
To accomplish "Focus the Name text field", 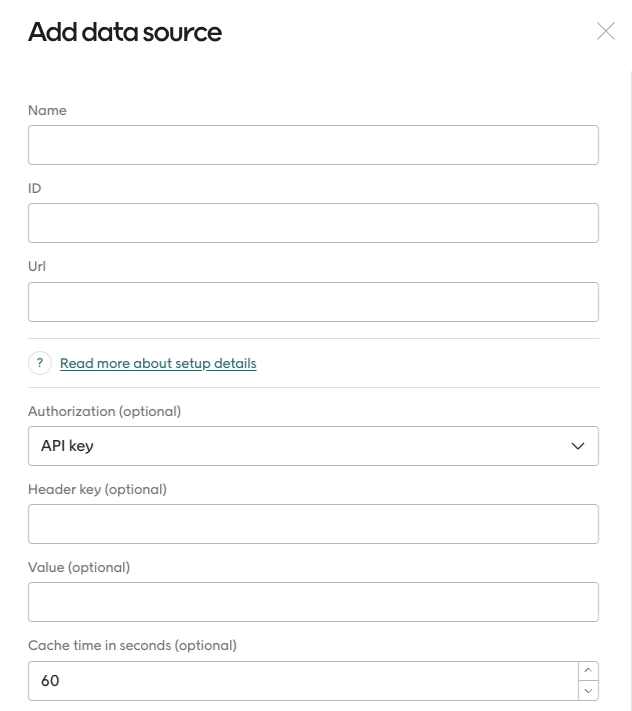I will (313, 145).
